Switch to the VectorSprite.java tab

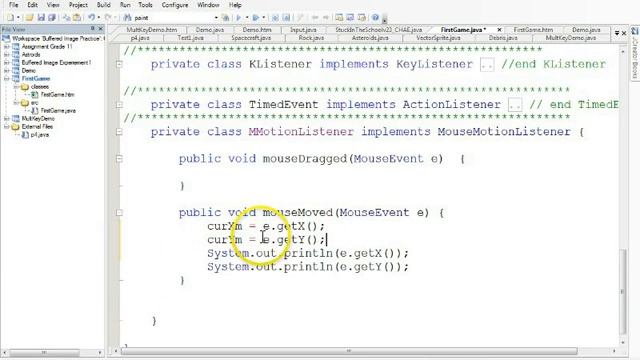[x=438, y=38]
